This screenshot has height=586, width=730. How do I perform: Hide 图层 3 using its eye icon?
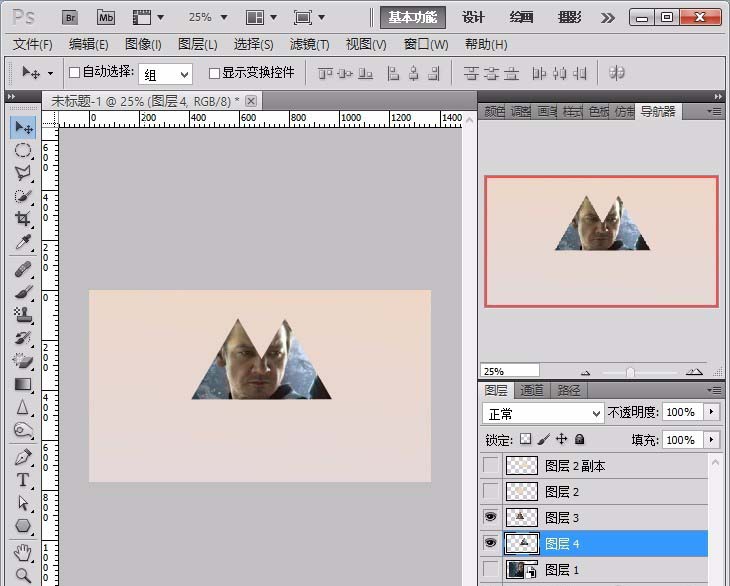click(x=490, y=517)
